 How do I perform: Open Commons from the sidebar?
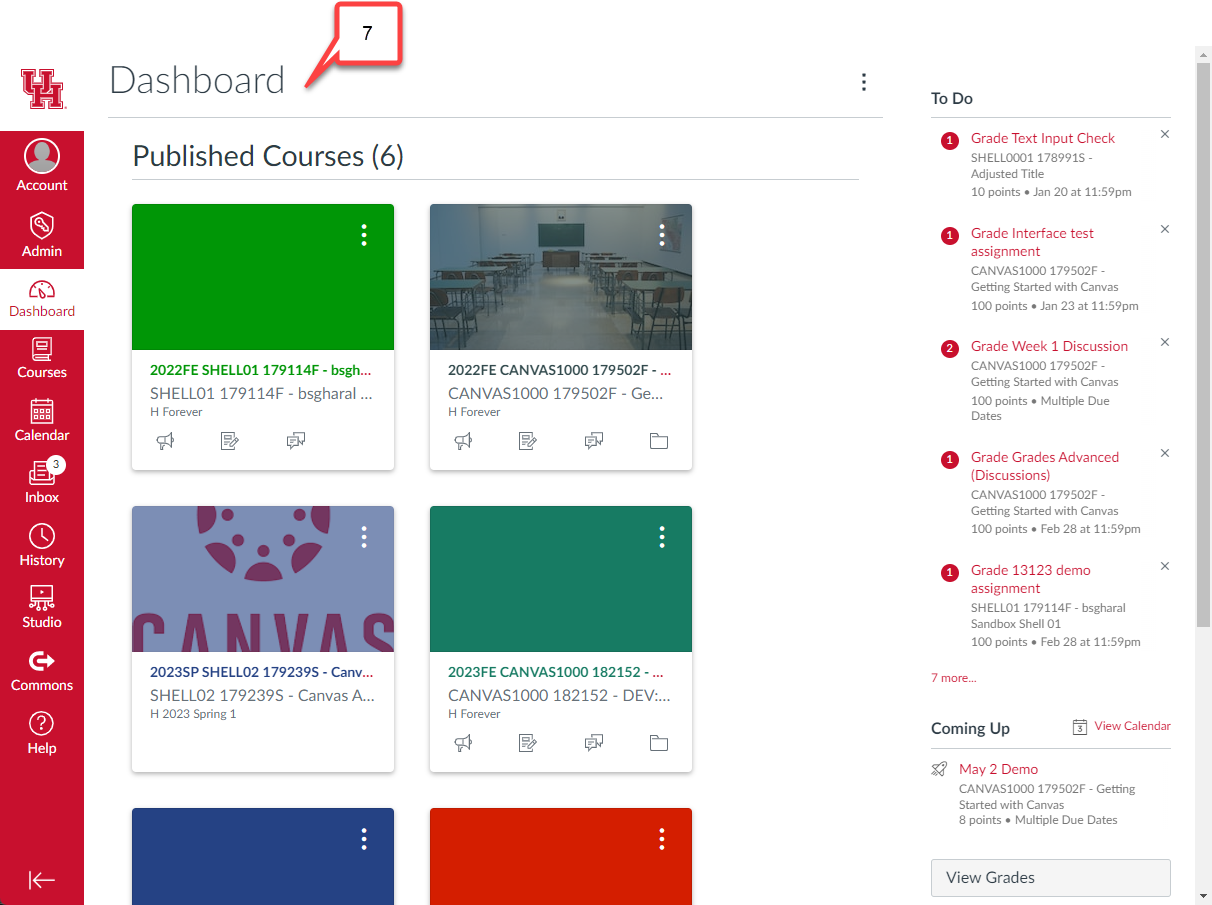(42, 671)
